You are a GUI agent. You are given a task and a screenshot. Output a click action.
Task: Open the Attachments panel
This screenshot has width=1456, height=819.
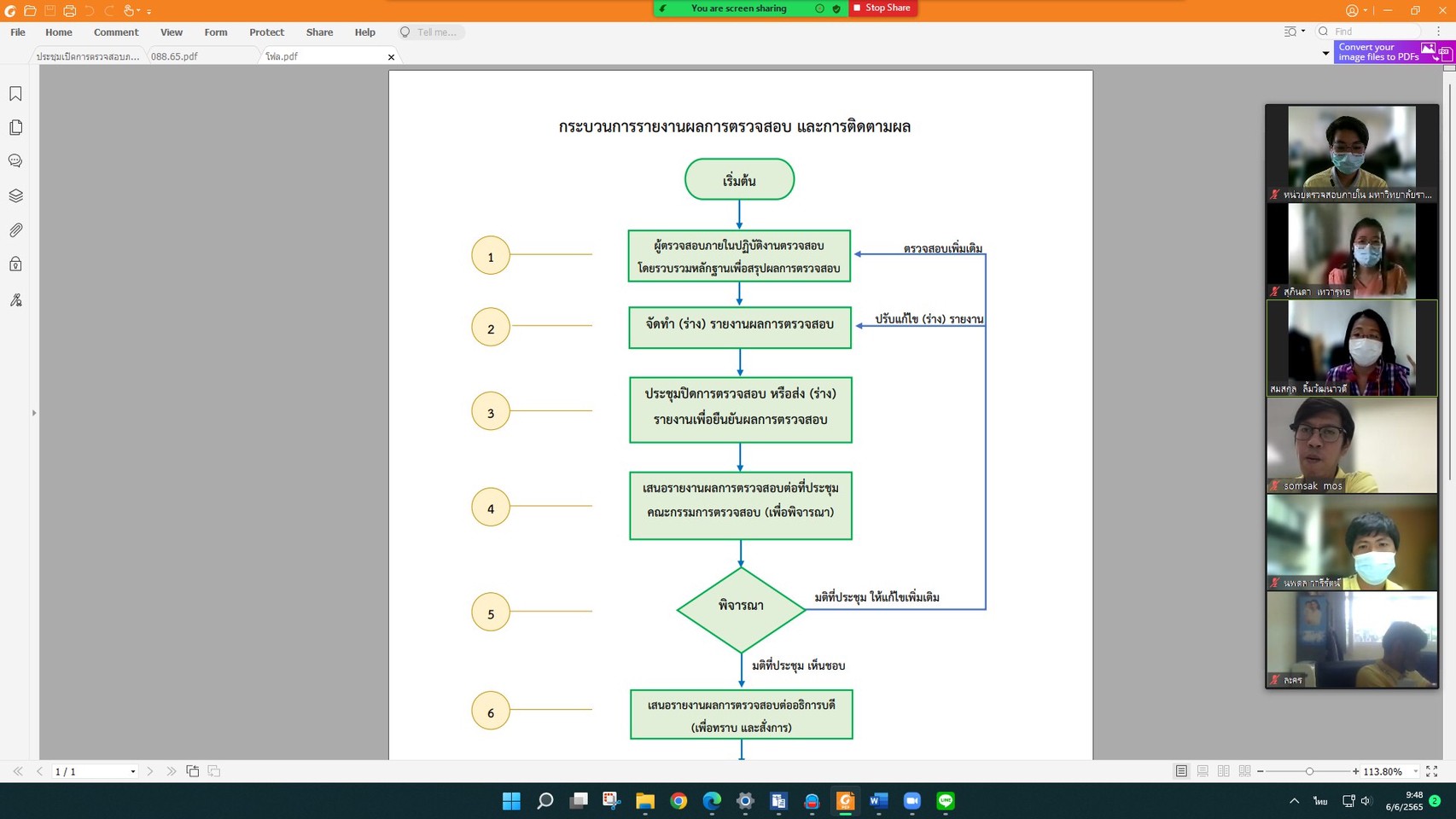click(15, 230)
